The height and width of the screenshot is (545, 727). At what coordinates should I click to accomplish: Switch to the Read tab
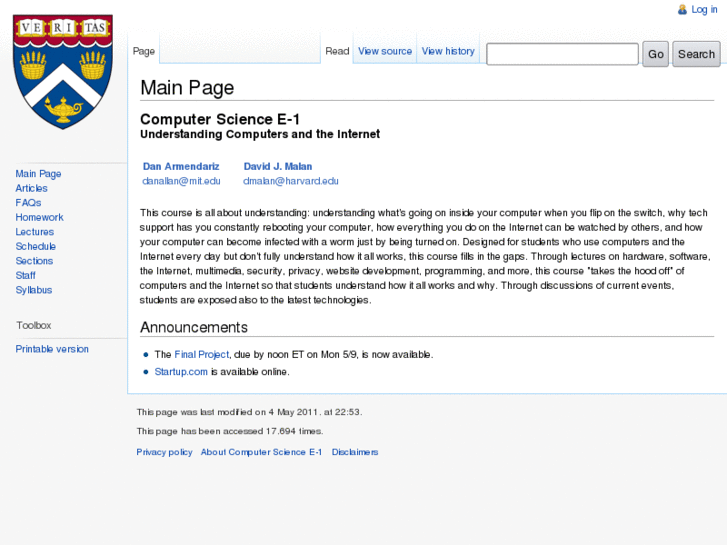point(337,51)
